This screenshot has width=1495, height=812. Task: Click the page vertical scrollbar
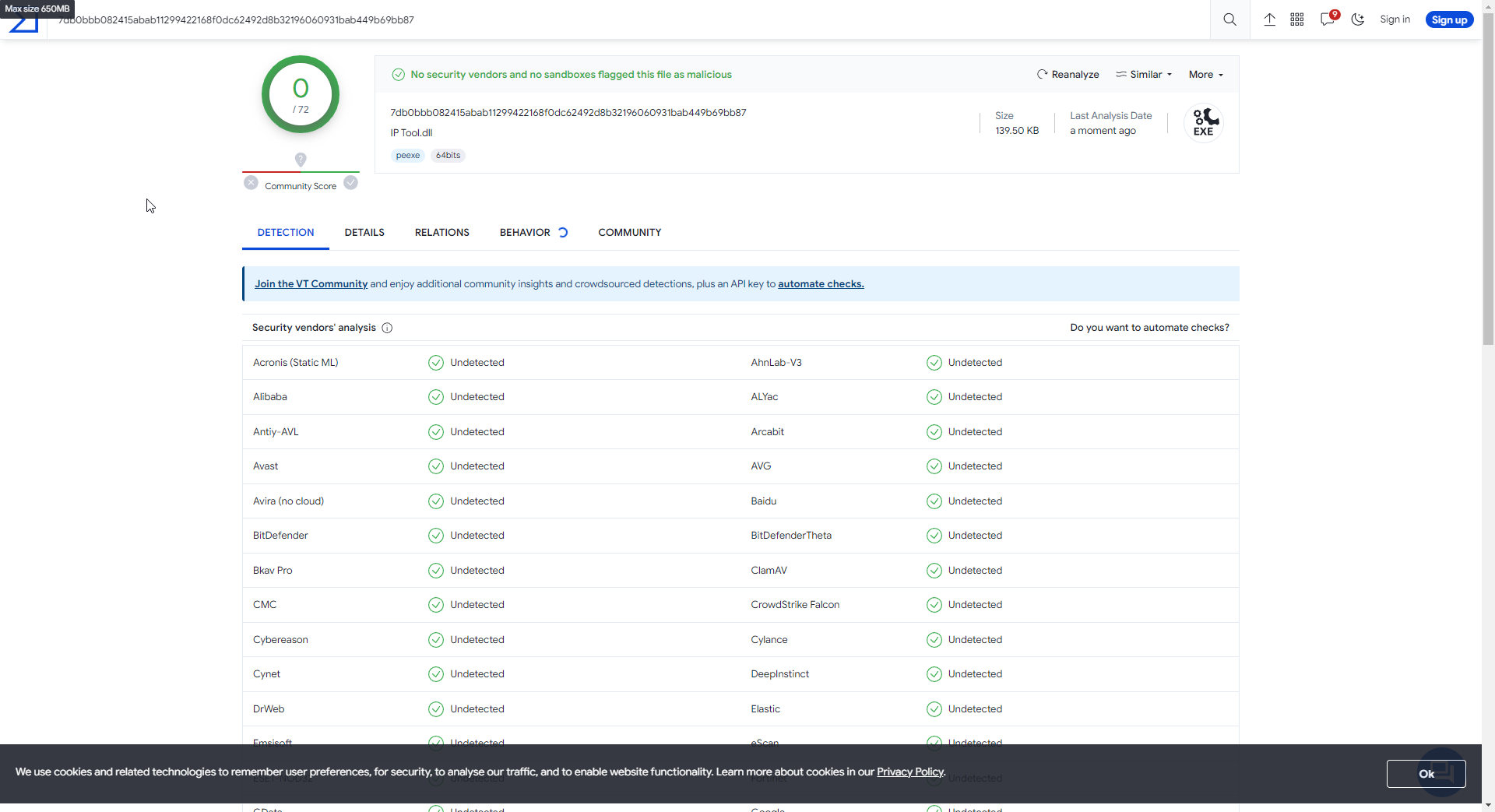pyautogui.click(x=1488, y=179)
